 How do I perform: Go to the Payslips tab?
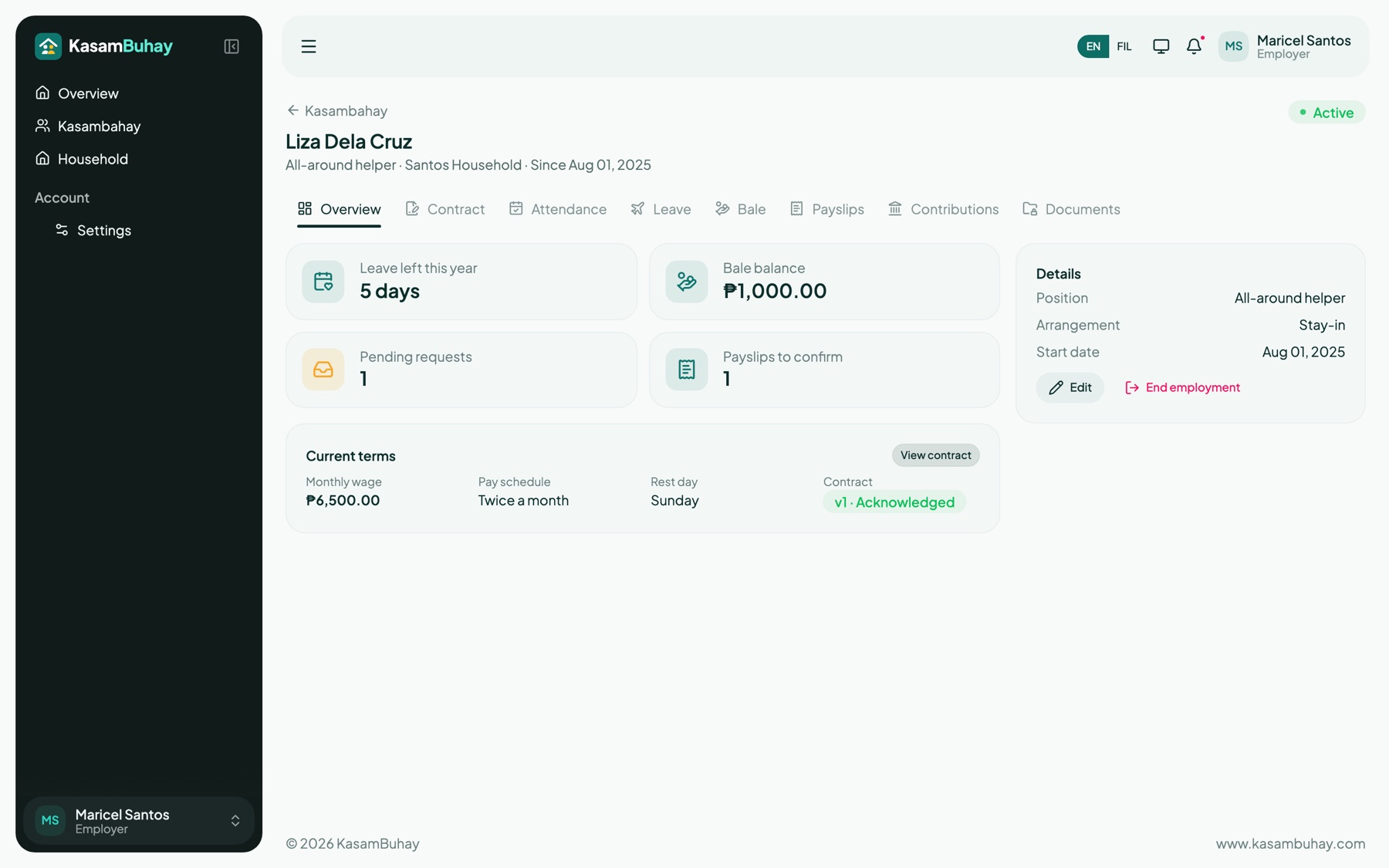coord(827,209)
